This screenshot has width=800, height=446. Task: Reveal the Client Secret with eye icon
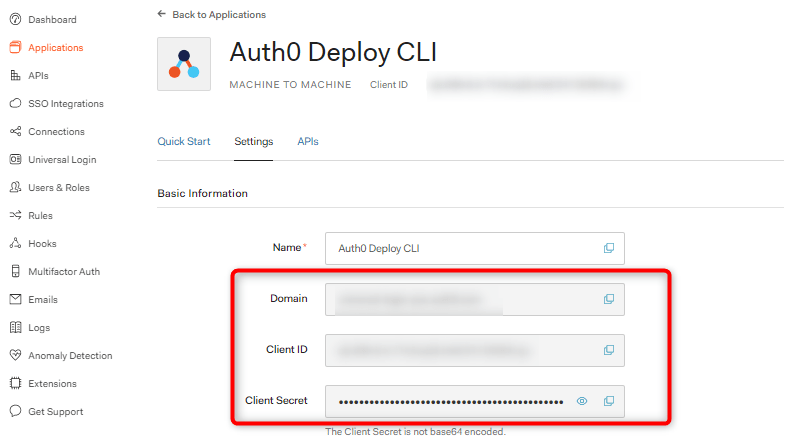coord(582,401)
